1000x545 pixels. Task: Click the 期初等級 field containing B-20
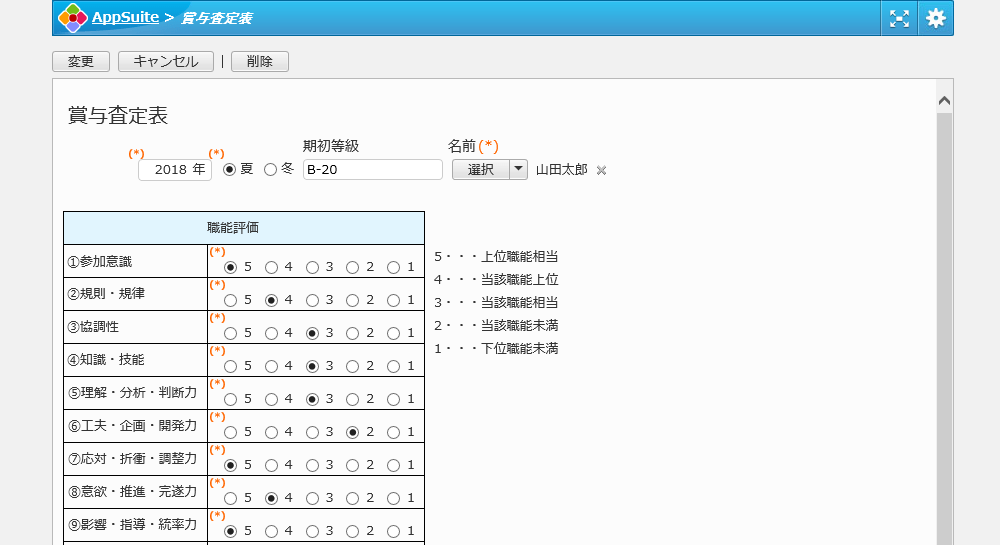[x=372, y=170]
